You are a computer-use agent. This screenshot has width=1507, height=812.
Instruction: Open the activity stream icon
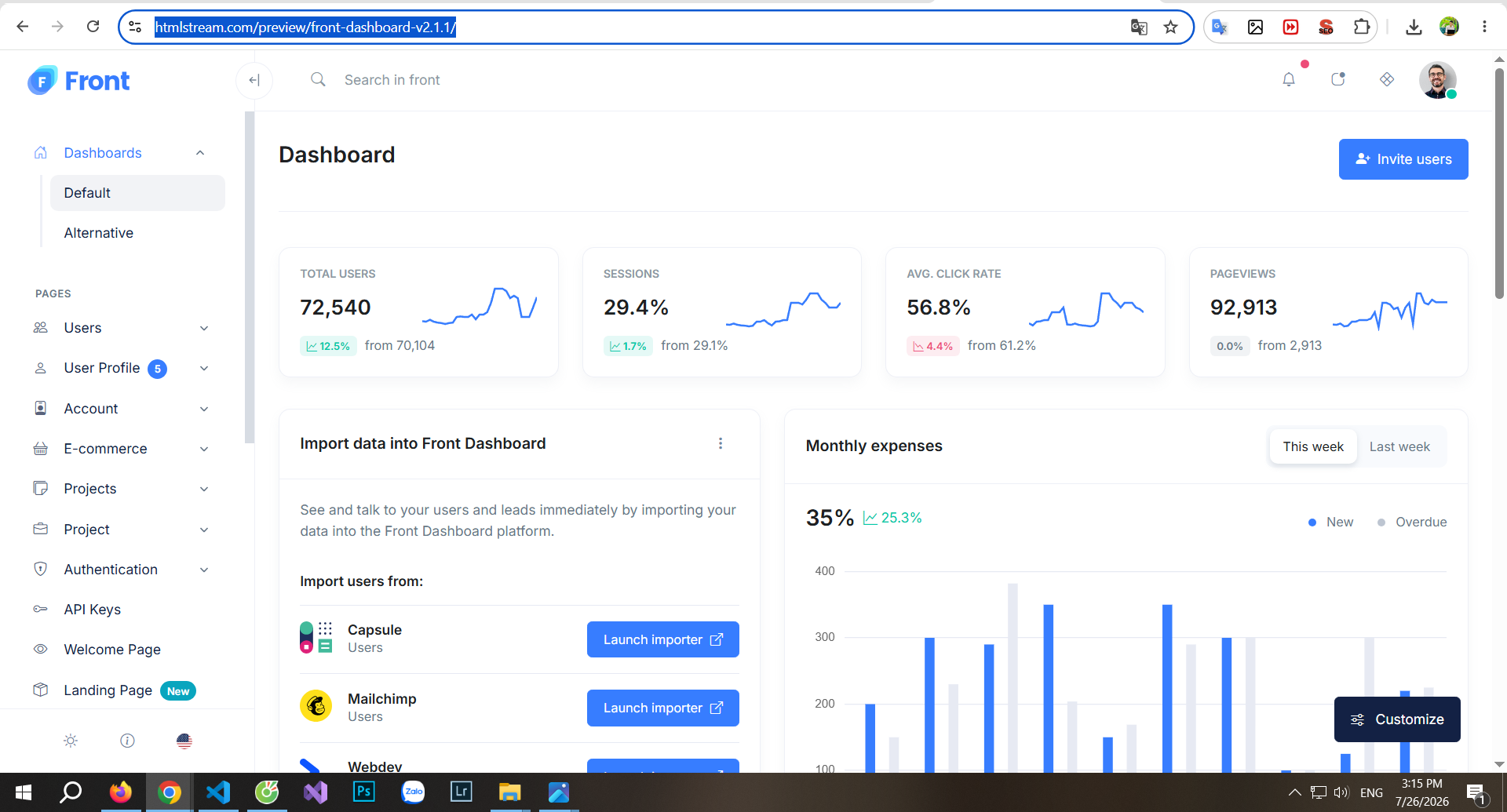1338,79
